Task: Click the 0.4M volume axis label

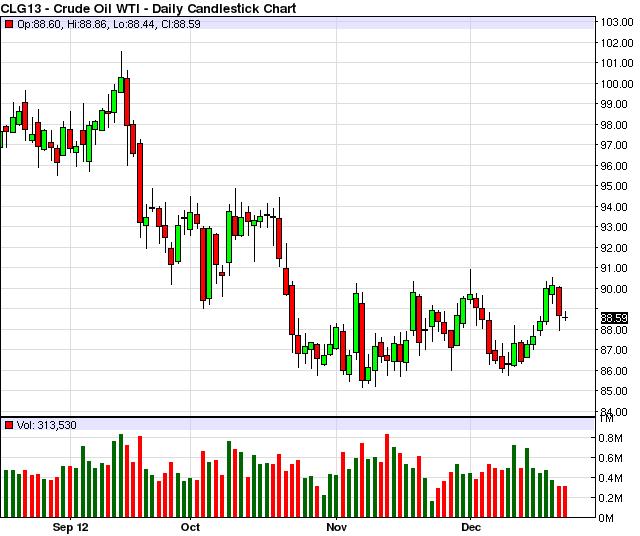Action: pos(611,478)
